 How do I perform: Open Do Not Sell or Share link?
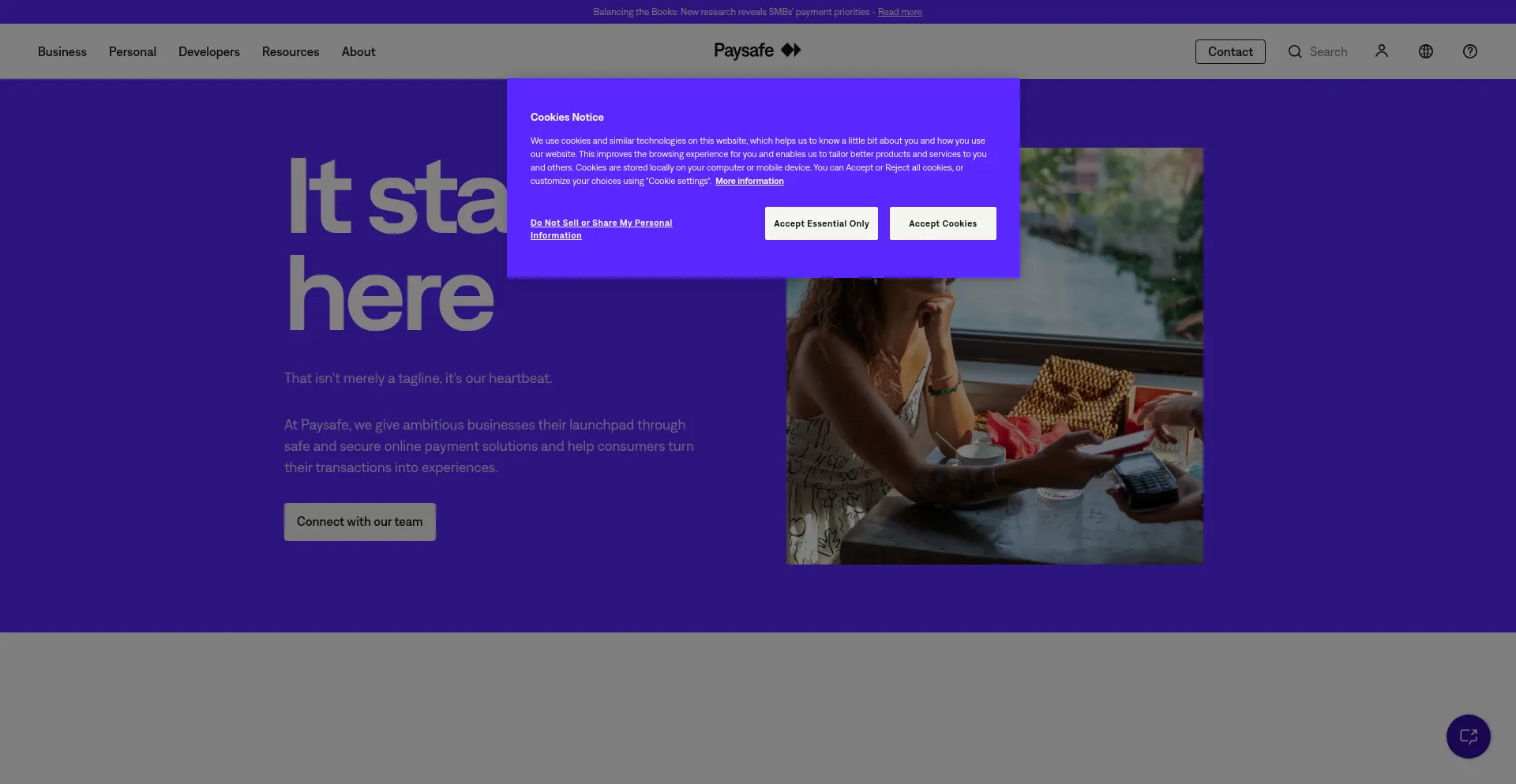(x=601, y=229)
